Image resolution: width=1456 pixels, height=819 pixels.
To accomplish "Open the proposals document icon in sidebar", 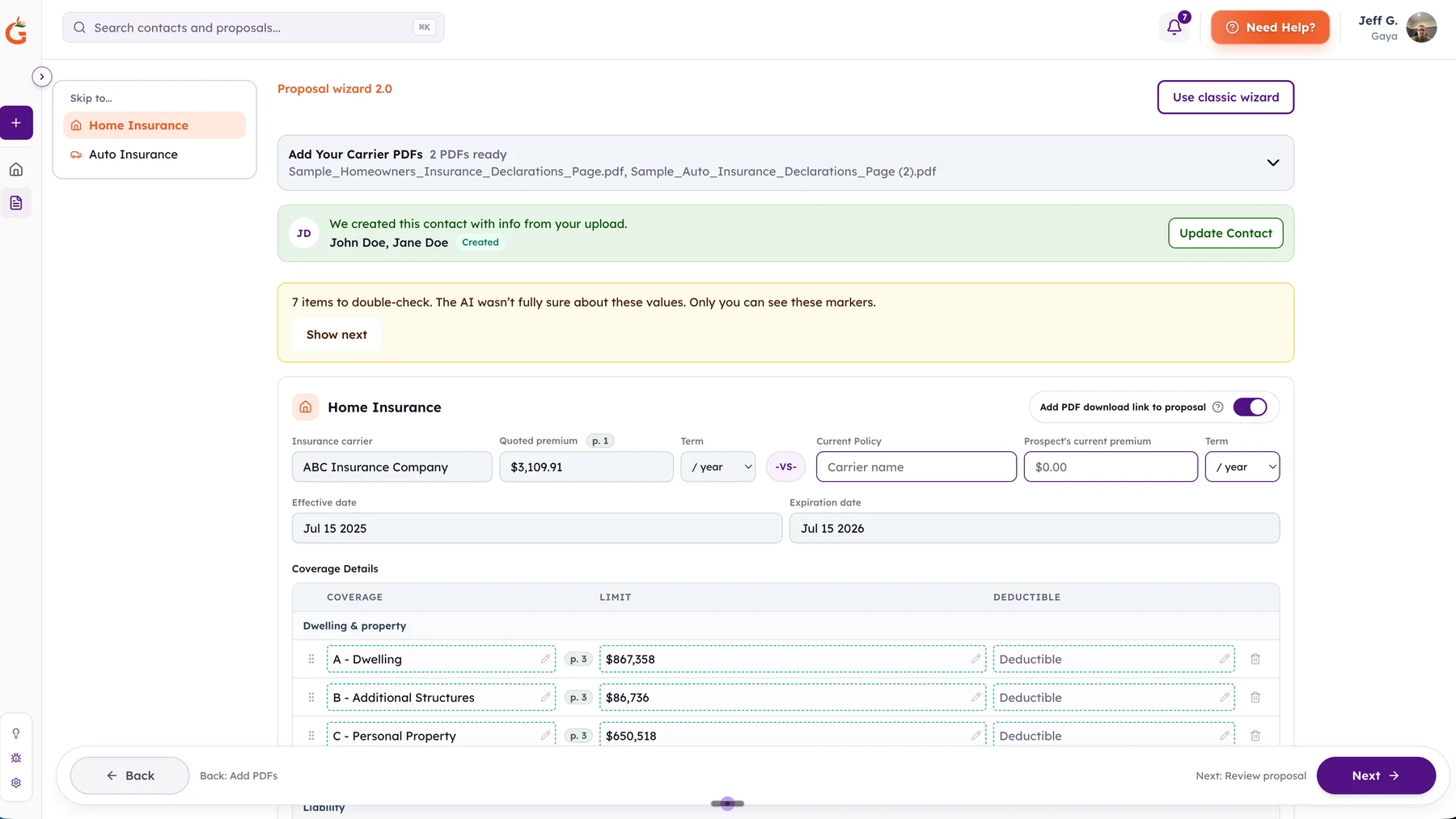I will point(16,203).
